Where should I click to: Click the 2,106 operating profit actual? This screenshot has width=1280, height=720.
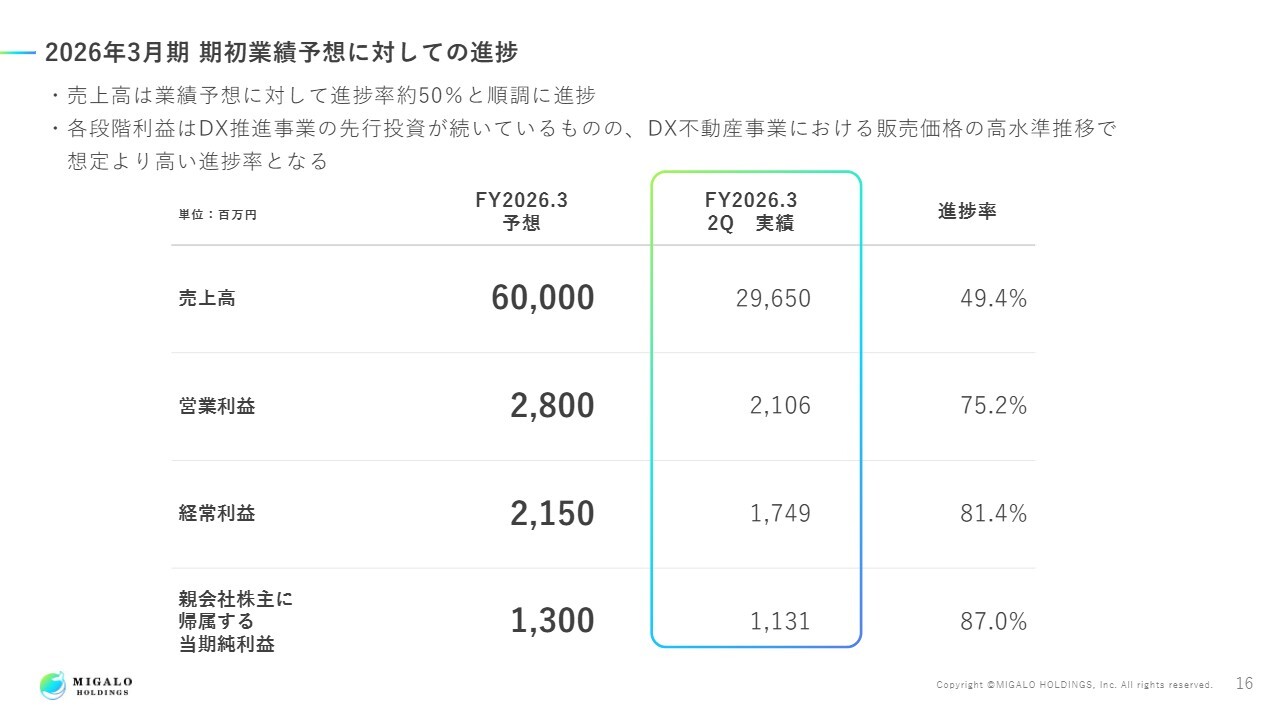pos(780,406)
